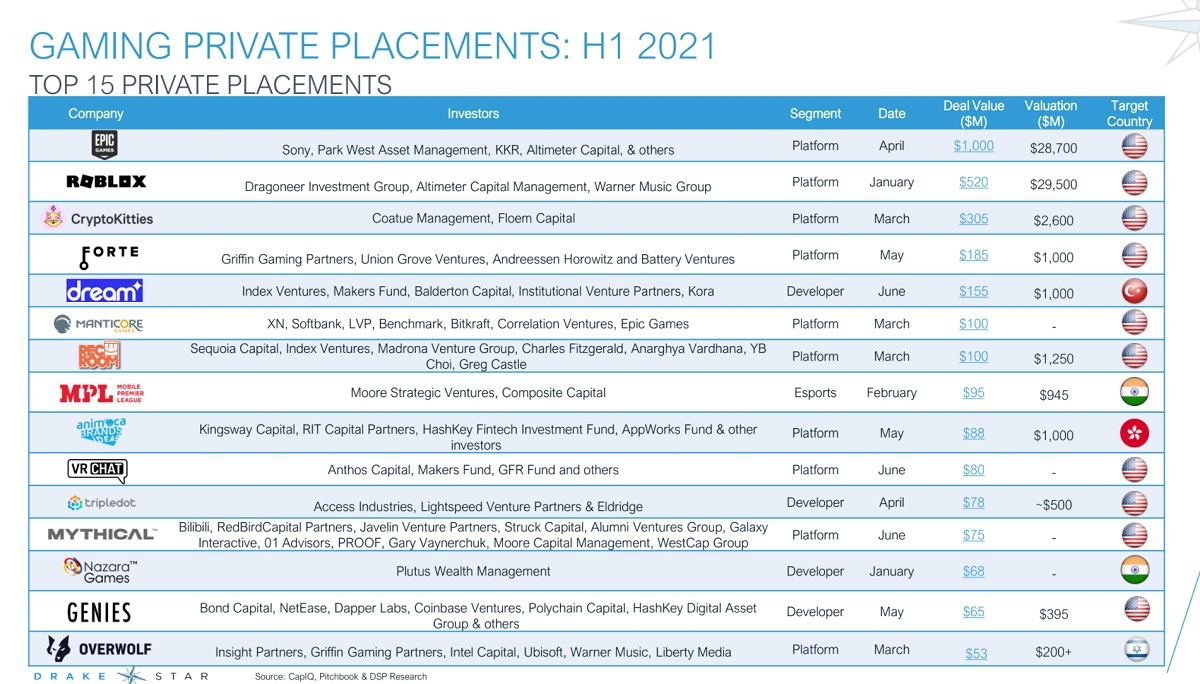This screenshot has width=1200, height=684.
Task: Click the US flag in Roblox row
Action: (x=1135, y=183)
